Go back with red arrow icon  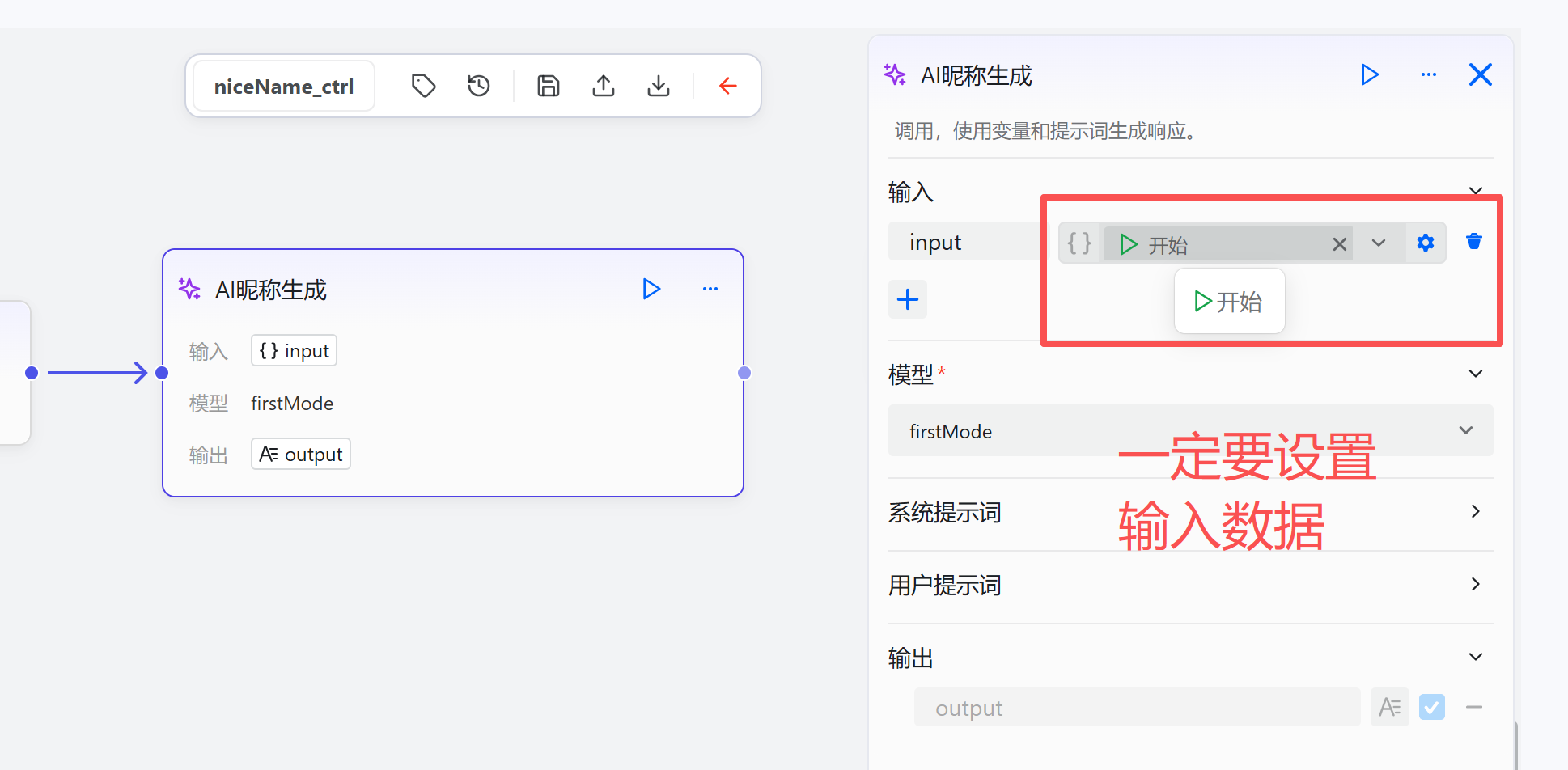(728, 86)
